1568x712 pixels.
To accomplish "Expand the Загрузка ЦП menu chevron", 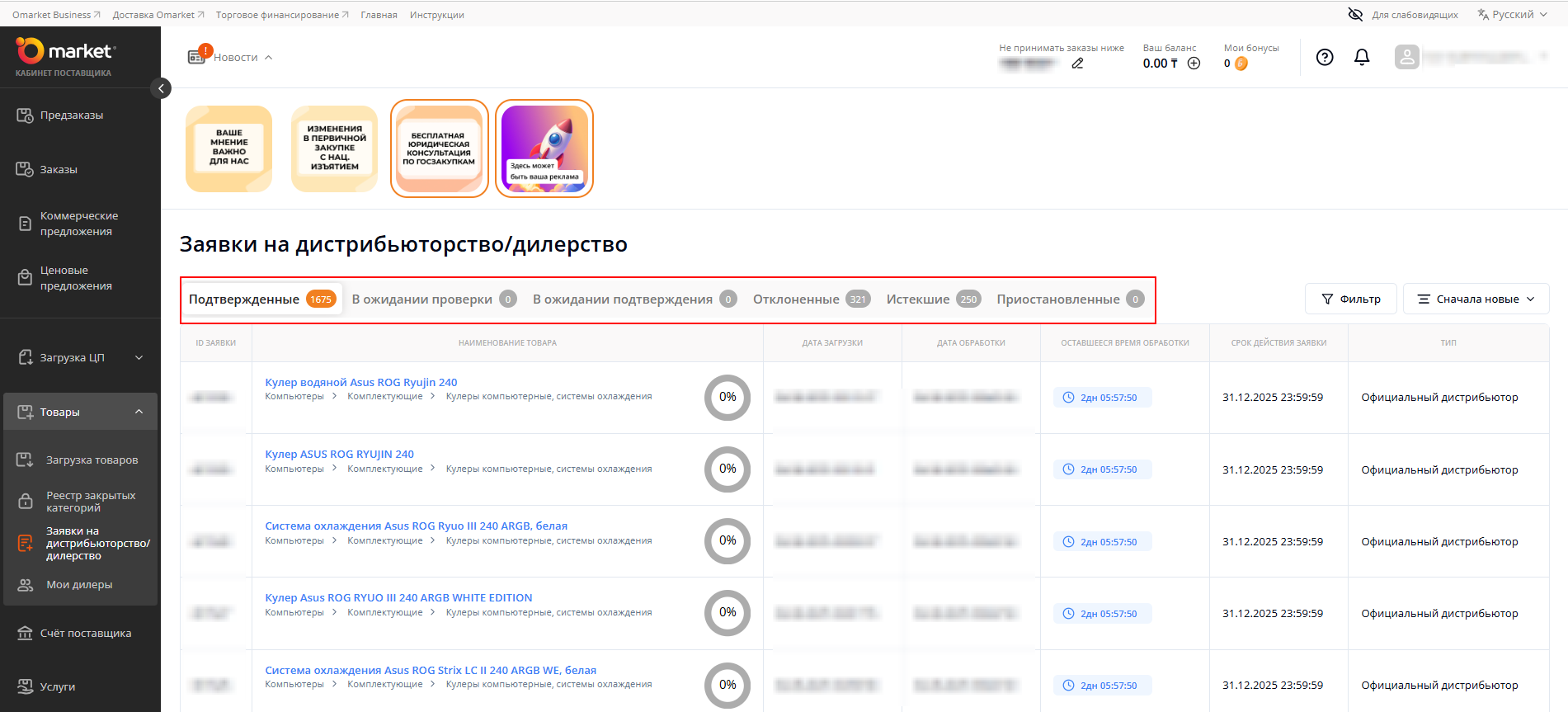I will click(x=139, y=357).
